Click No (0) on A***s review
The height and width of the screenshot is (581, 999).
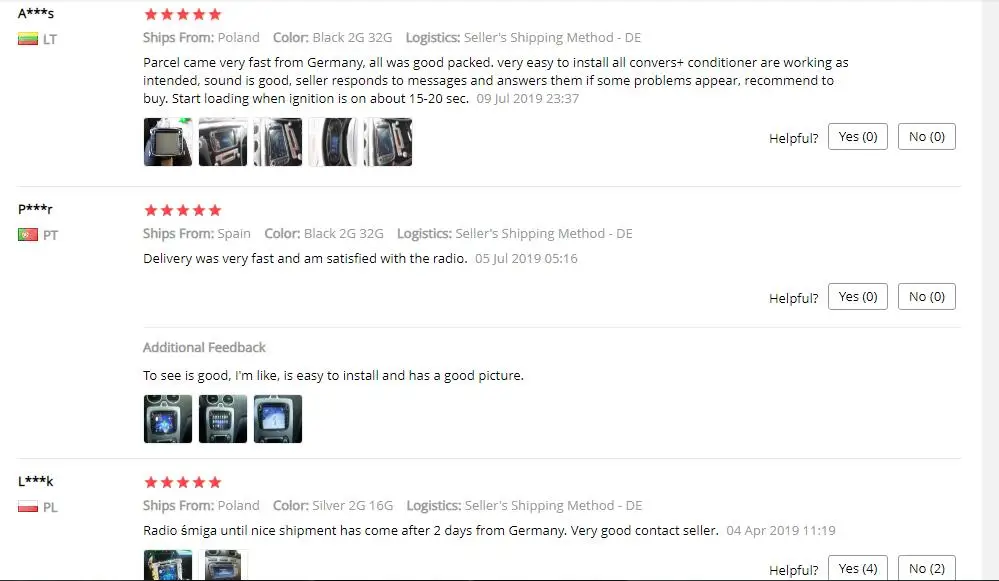point(926,136)
